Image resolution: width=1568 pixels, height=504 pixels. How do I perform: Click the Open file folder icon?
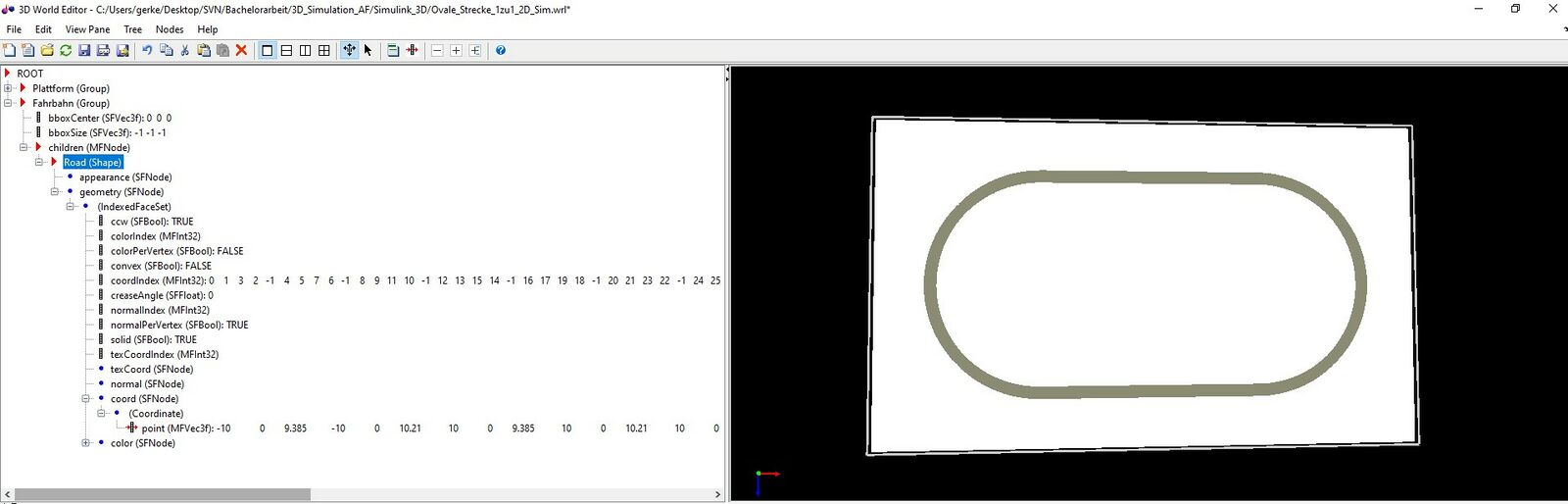click(x=47, y=50)
